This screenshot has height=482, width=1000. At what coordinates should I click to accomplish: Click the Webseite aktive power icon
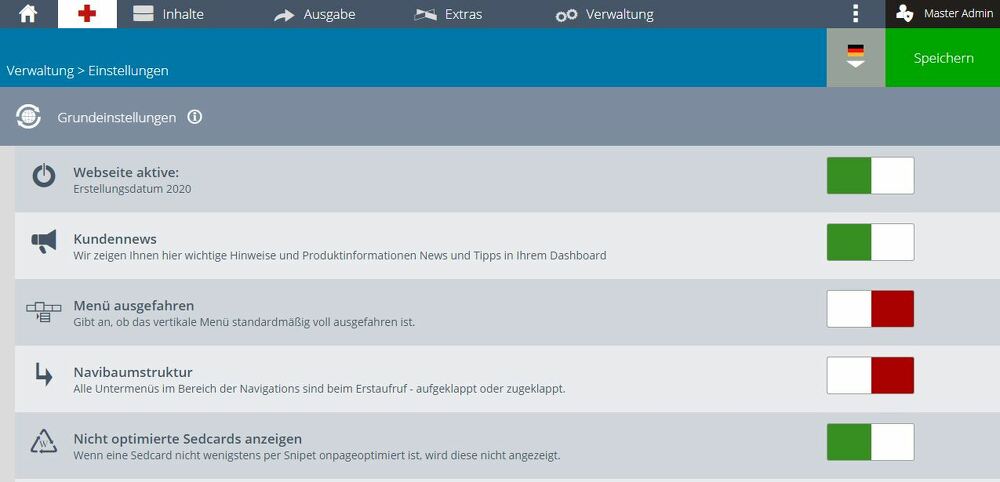pyautogui.click(x=44, y=175)
